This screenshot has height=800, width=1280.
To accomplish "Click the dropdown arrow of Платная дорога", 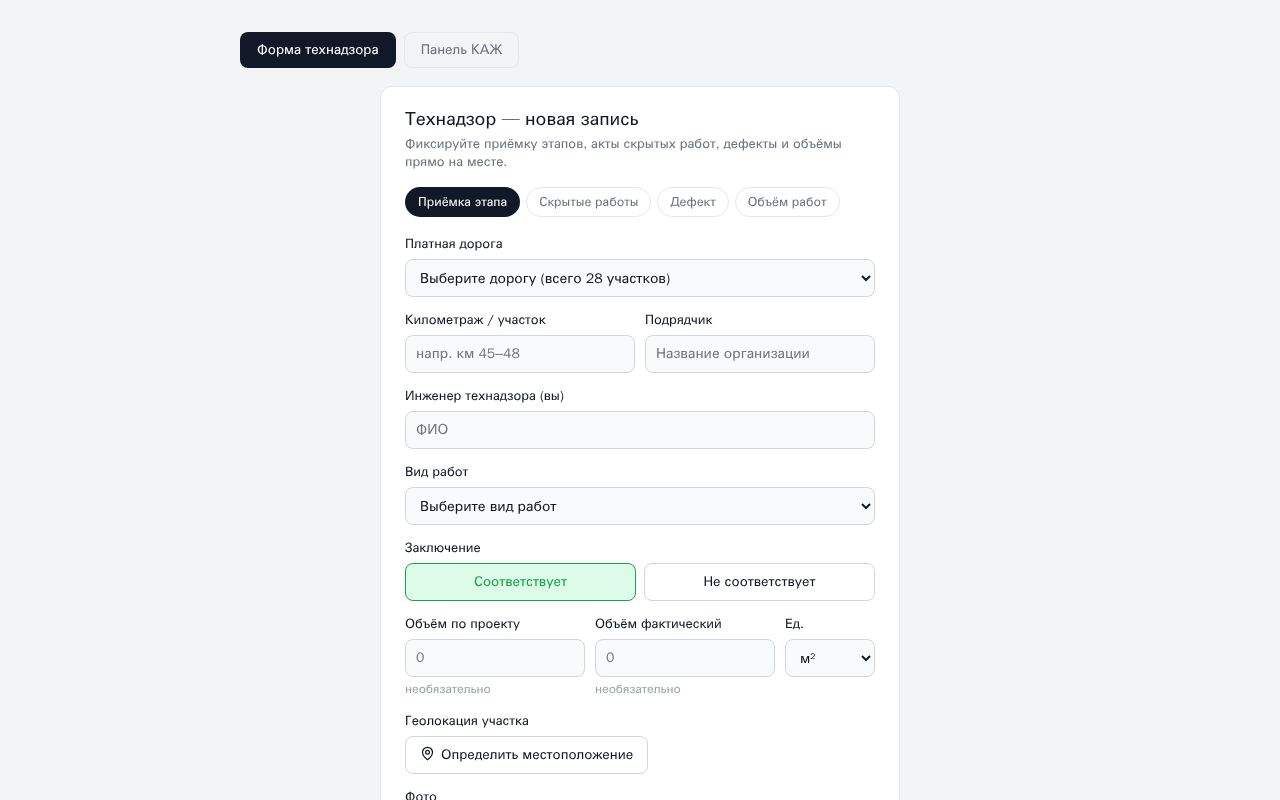I will pos(865,278).
